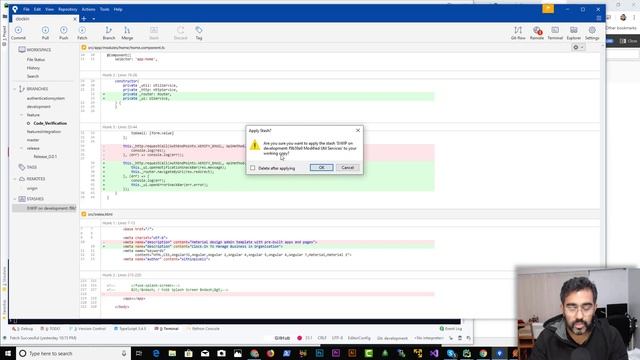Open the Edit menu
This screenshot has width=640, height=360.
(37, 9)
